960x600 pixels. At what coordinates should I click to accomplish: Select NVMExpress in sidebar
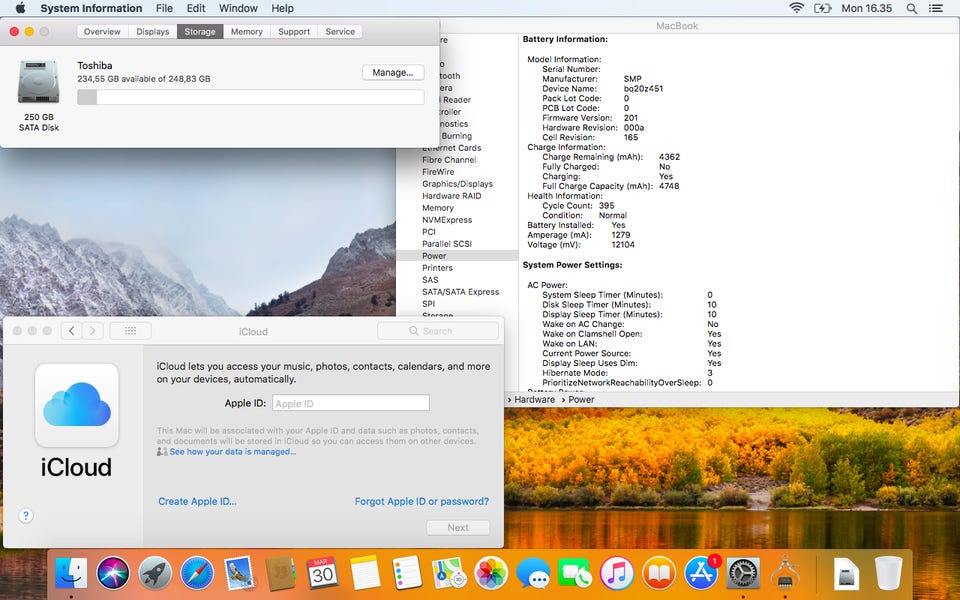447,220
